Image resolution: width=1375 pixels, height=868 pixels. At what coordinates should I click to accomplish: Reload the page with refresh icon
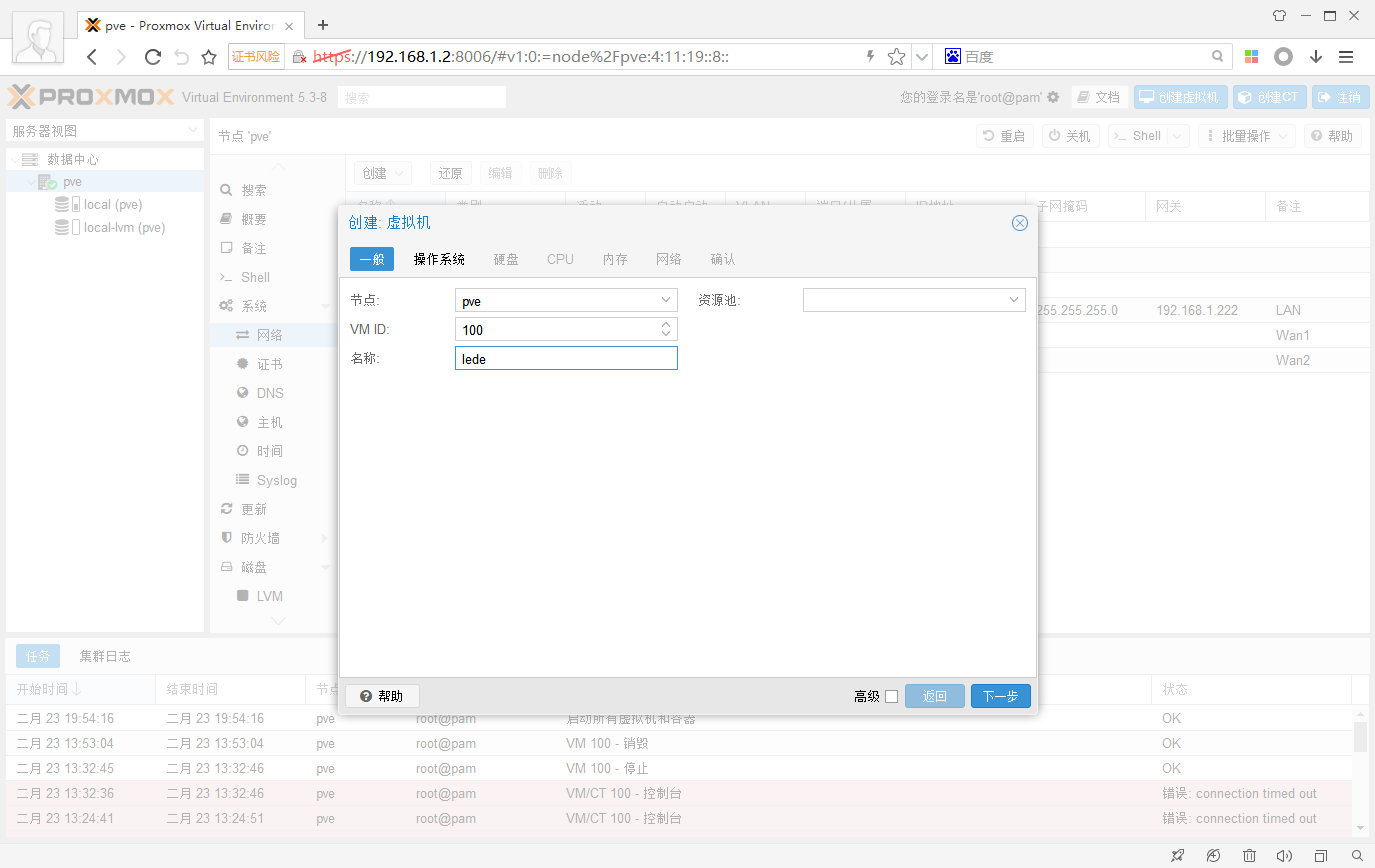point(153,57)
